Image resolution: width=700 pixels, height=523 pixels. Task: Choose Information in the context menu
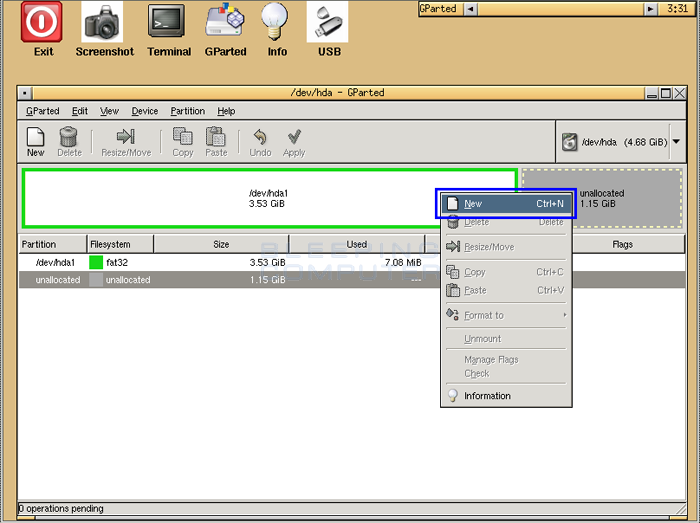pos(506,396)
